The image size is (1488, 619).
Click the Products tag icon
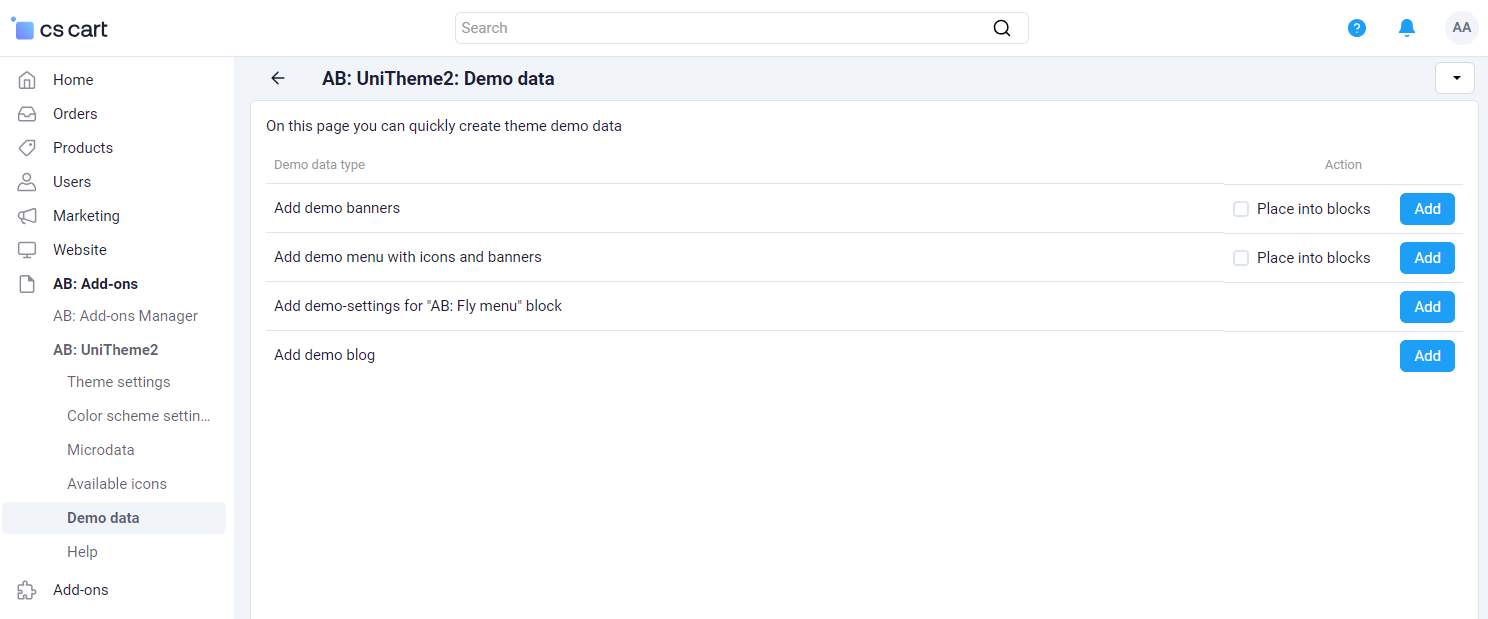(27, 148)
